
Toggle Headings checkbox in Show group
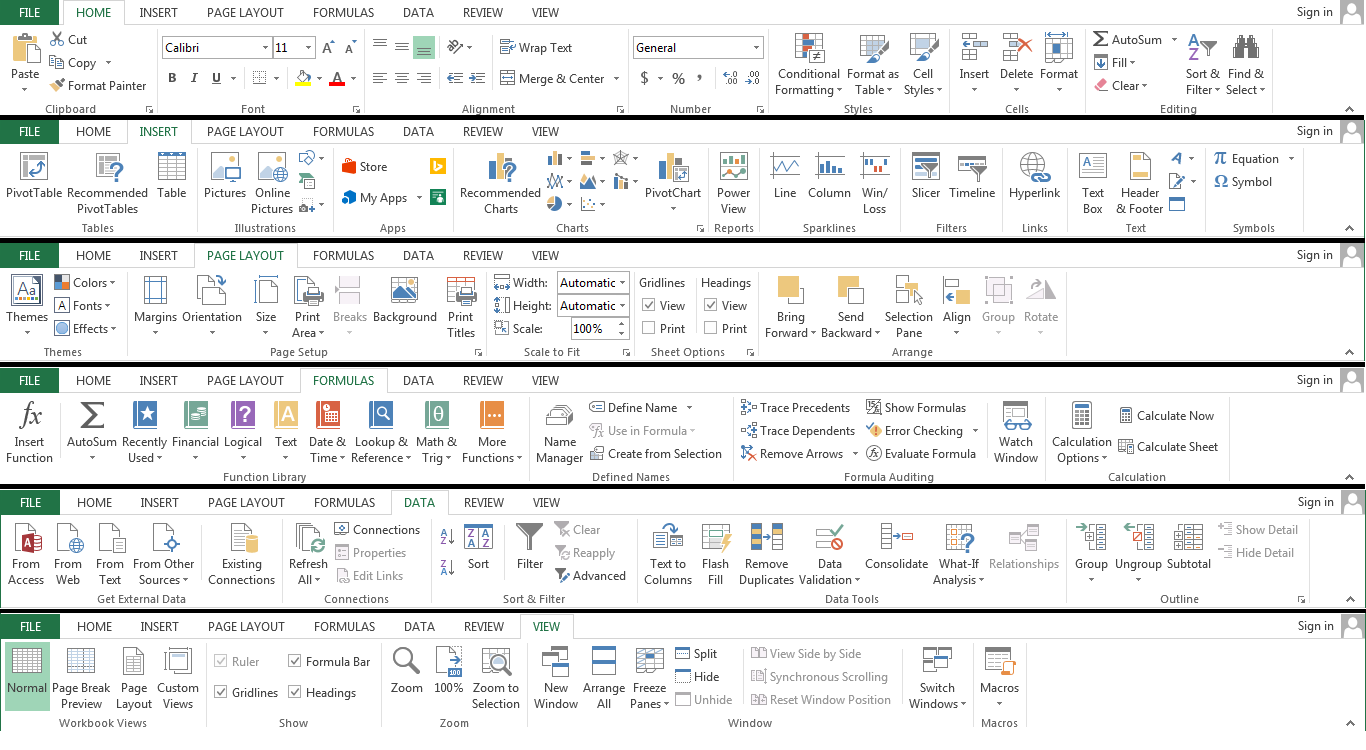tap(295, 692)
